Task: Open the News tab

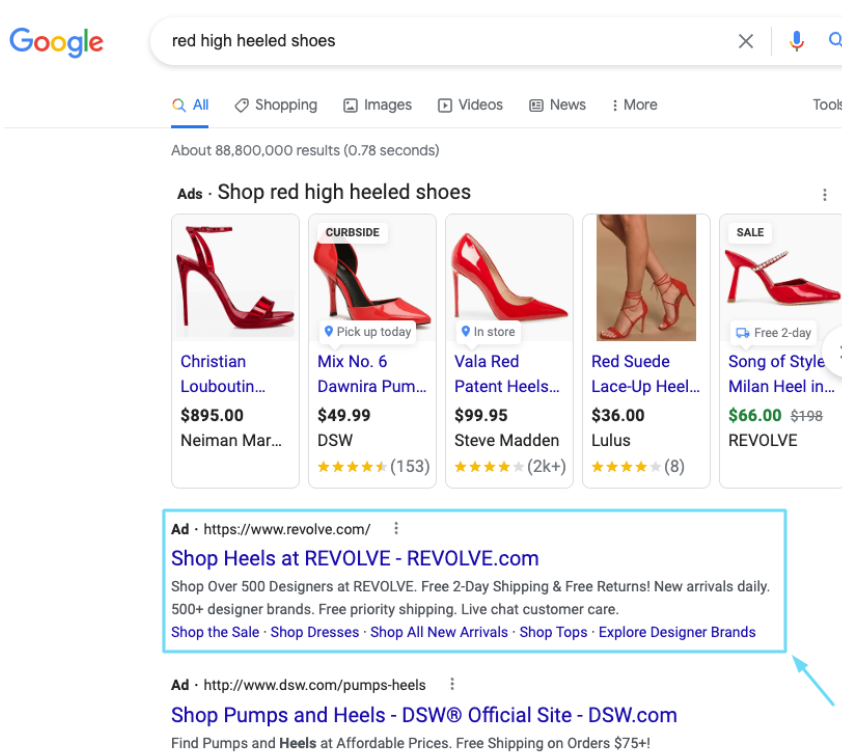Action: pos(557,105)
